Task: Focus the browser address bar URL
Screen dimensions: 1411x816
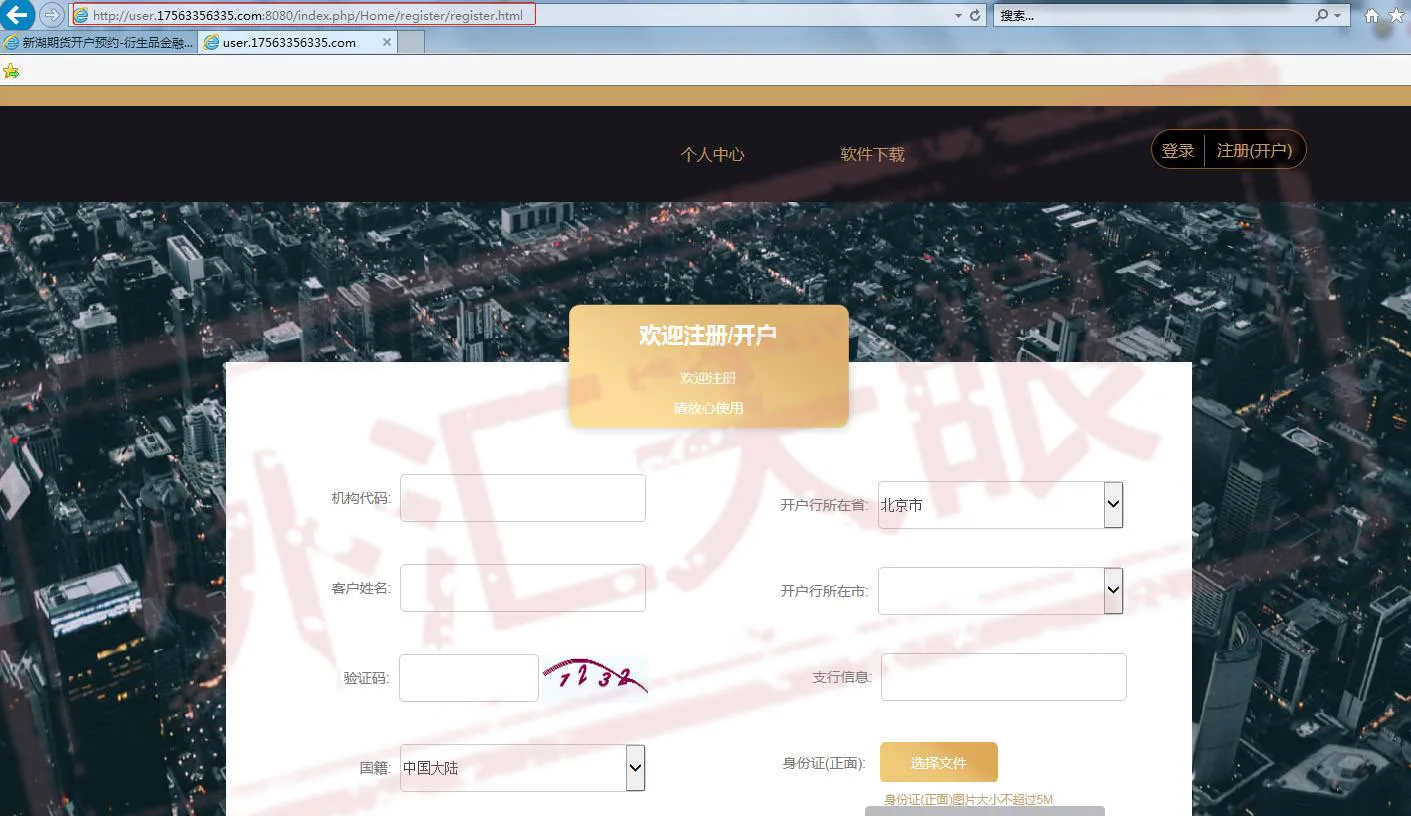Action: coord(308,15)
